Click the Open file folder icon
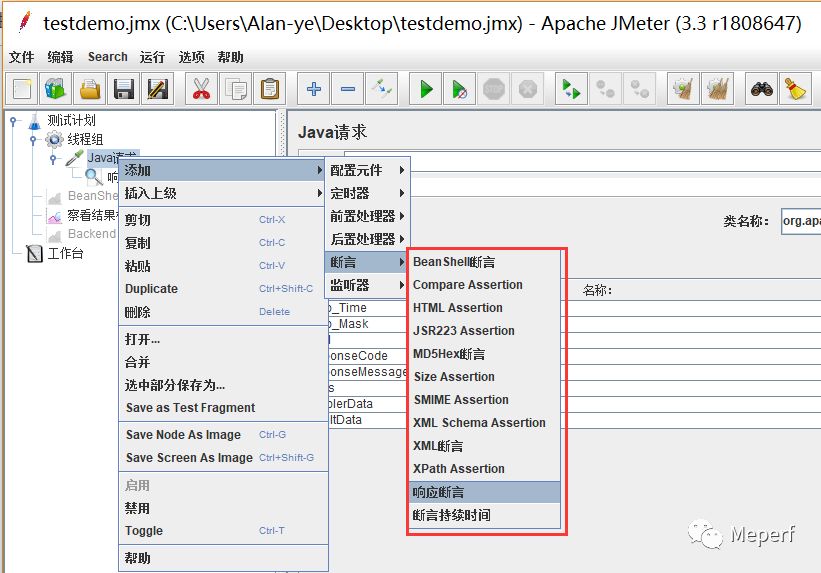The width and height of the screenshot is (821, 573). coord(90,89)
